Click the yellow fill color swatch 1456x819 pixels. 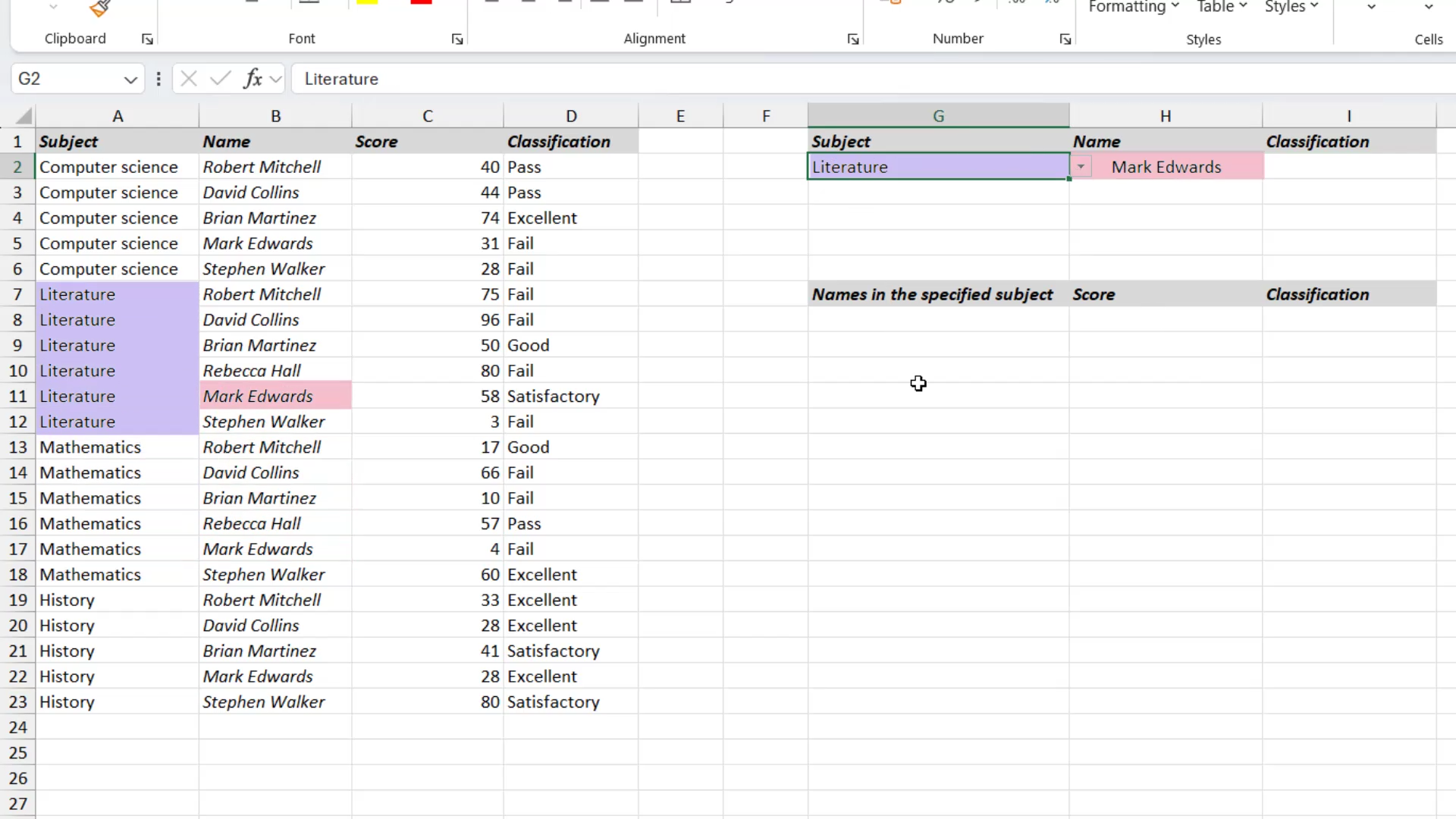click(367, 2)
